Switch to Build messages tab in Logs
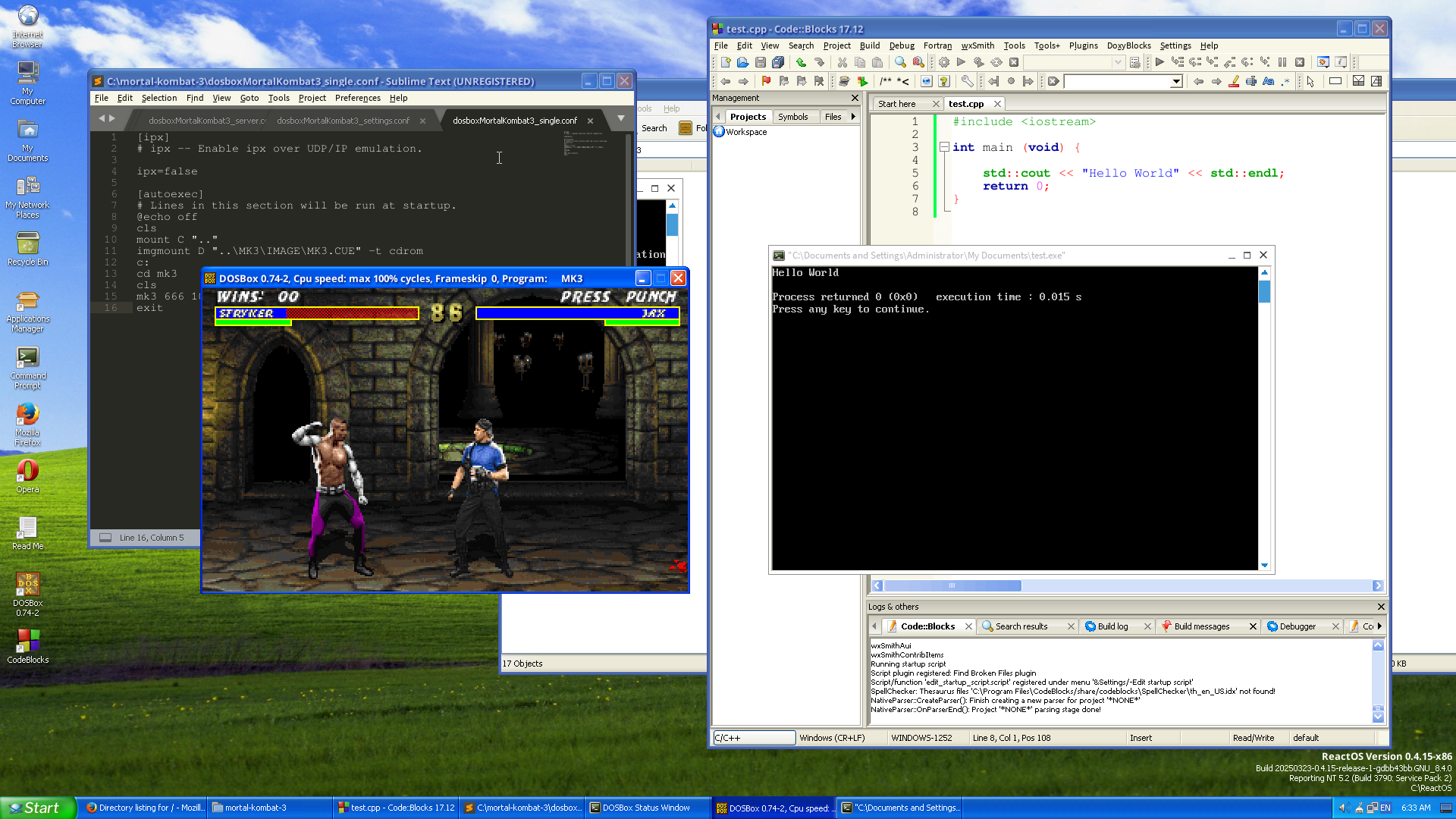 1202,626
